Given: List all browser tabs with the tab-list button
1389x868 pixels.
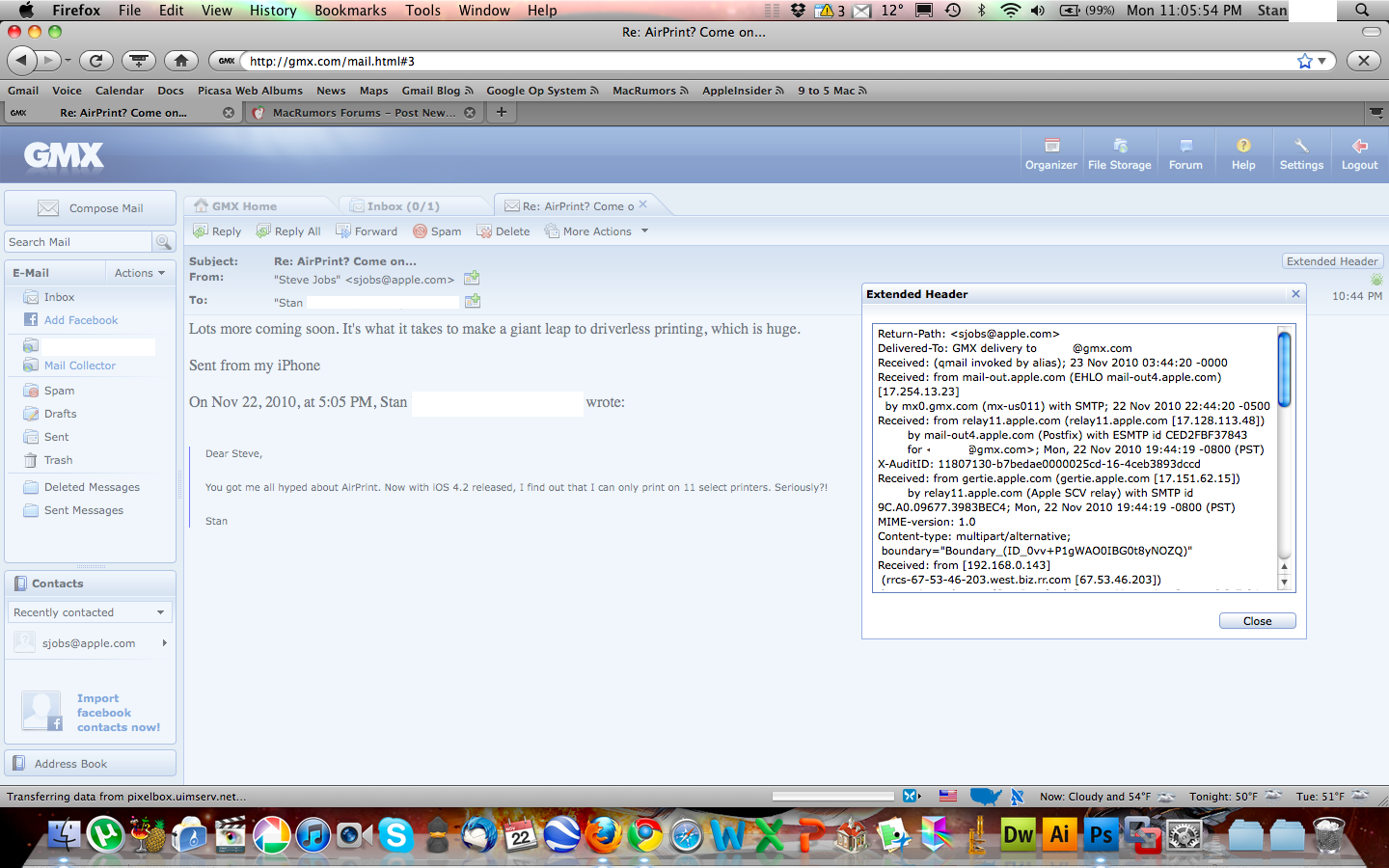Looking at the screenshot, I should [x=1376, y=113].
